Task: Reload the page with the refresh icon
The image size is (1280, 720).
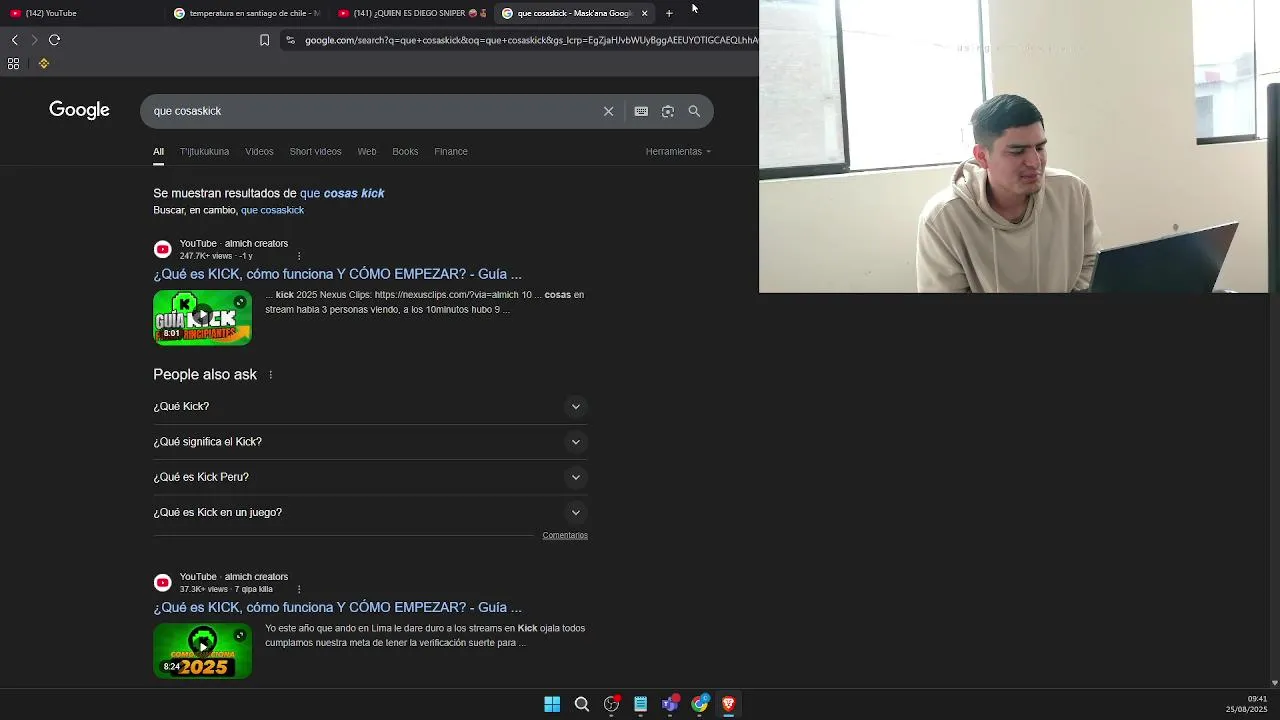Action: pos(54,40)
